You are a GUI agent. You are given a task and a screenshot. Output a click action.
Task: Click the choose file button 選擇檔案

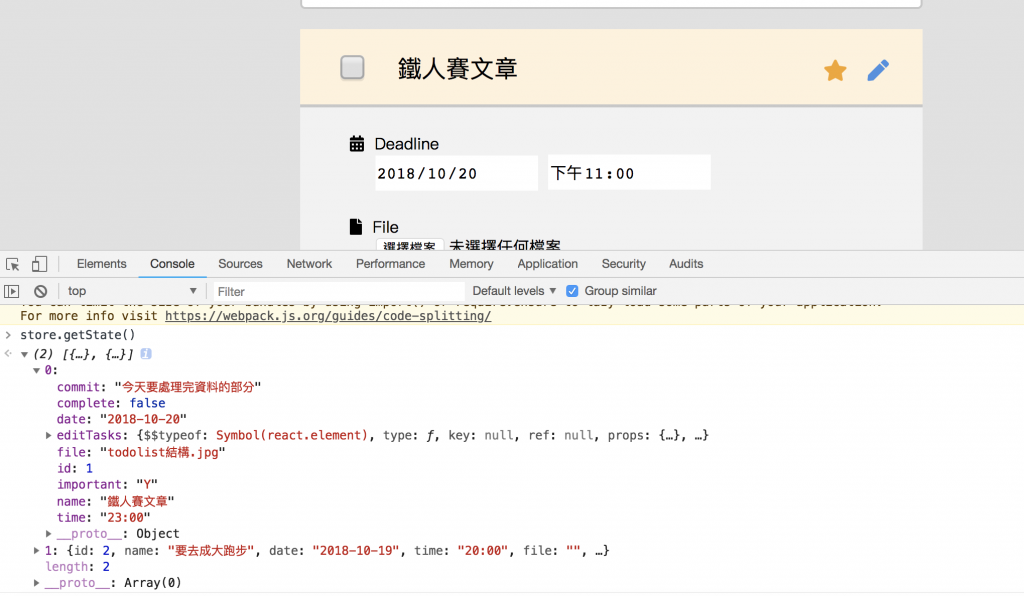point(410,245)
